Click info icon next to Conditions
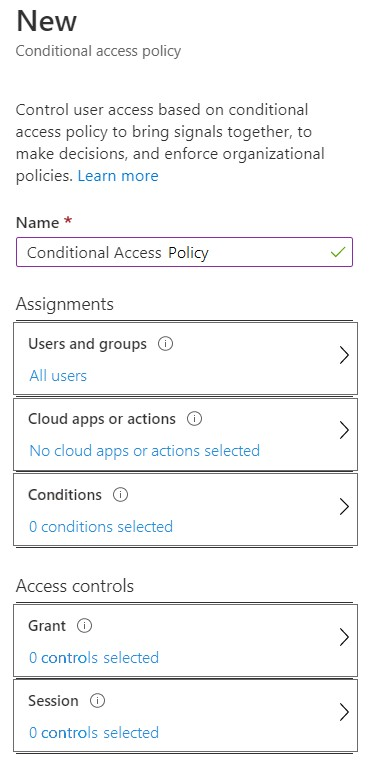Viewport: 371px width, 767px height. (x=120, y=495)
